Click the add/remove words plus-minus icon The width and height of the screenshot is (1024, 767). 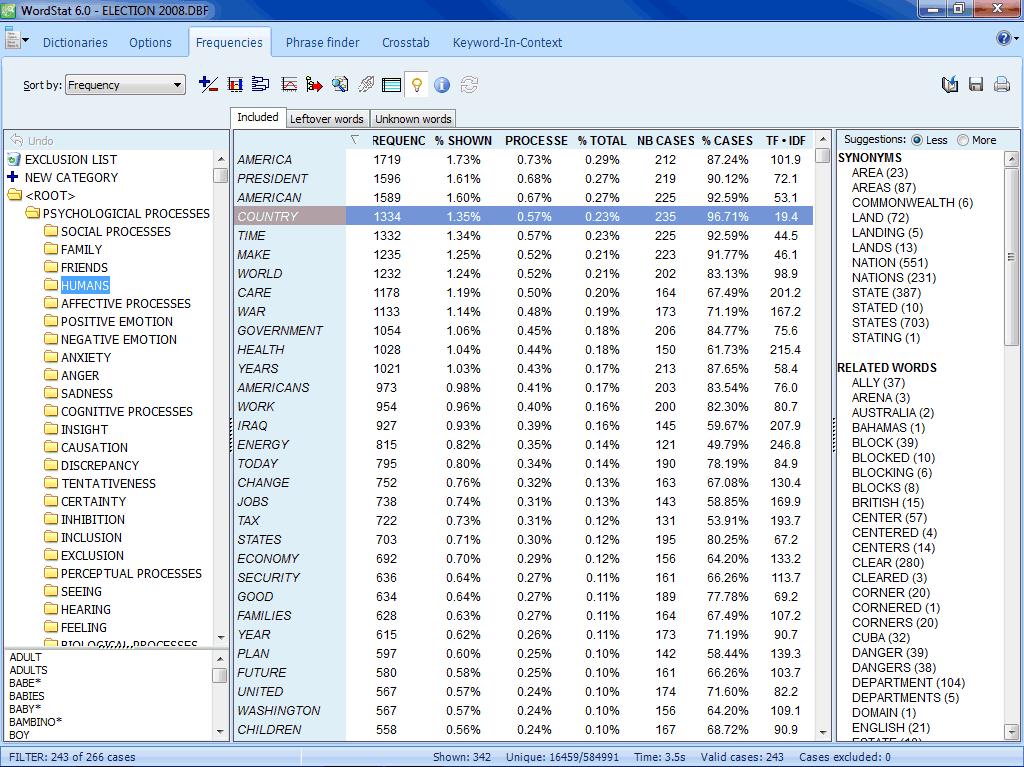click(x=208, y=85)
